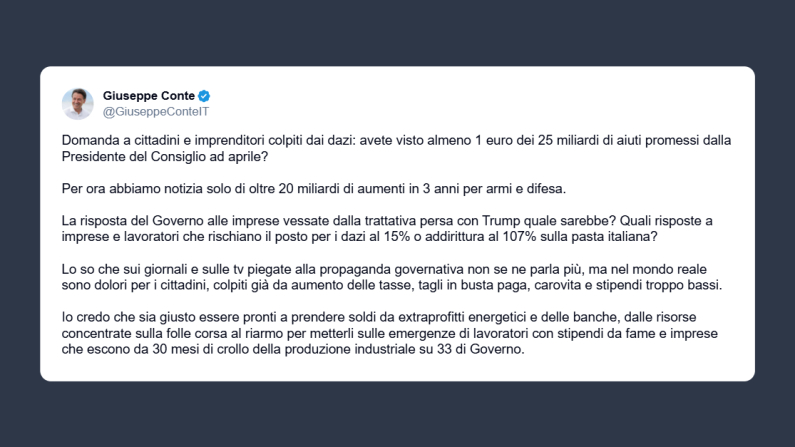
Task: Click Giuseppe Conte's profile avatar
Action: tap(77, 103)
